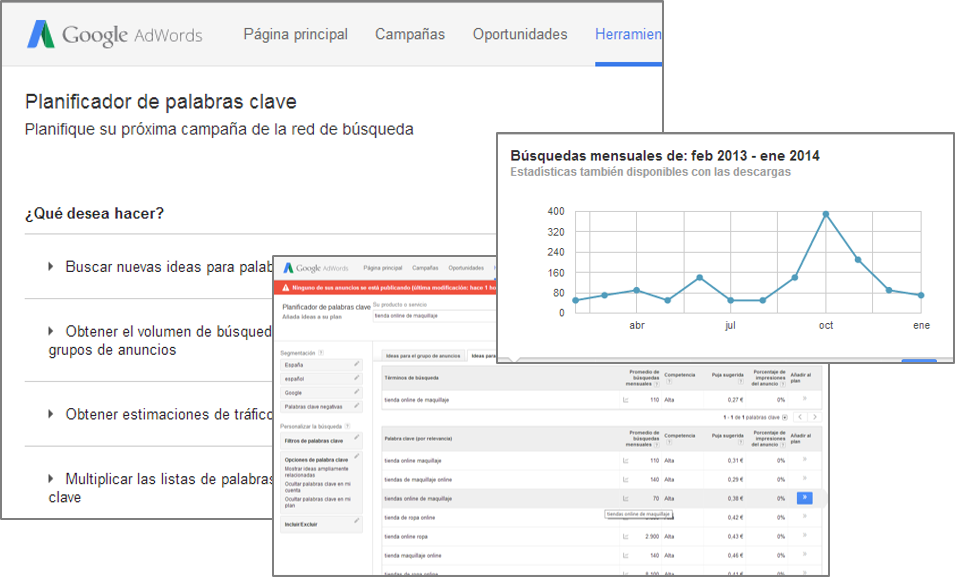Open the Página principal tab in the large window
The image size is (955, 577).
click(295, 34)
